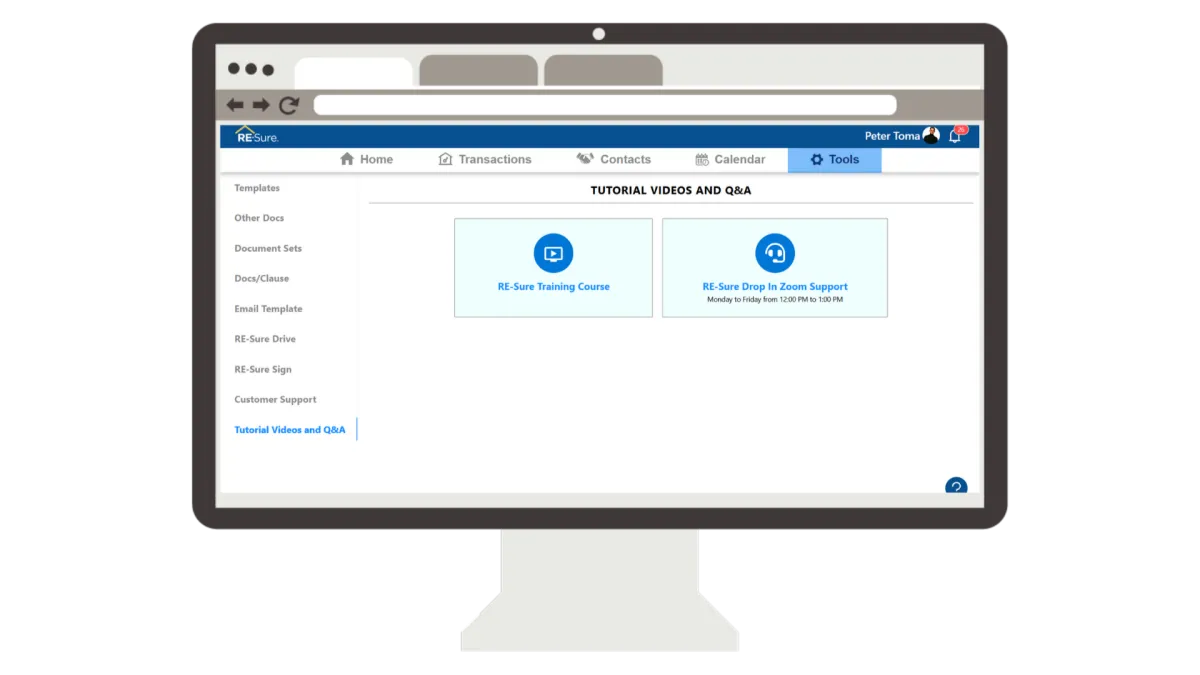
Task: Open Email Template in the sidebar
Action: [268, 309]
